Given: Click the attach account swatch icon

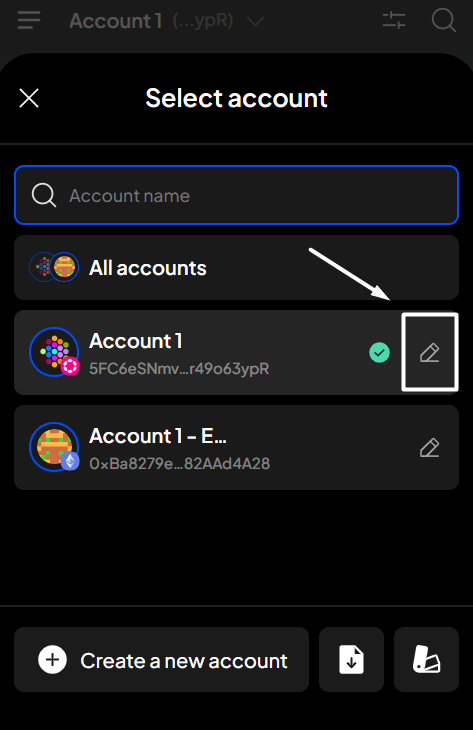Looking at the screenshot, I should pyautogui.click(x=426, y=659).
